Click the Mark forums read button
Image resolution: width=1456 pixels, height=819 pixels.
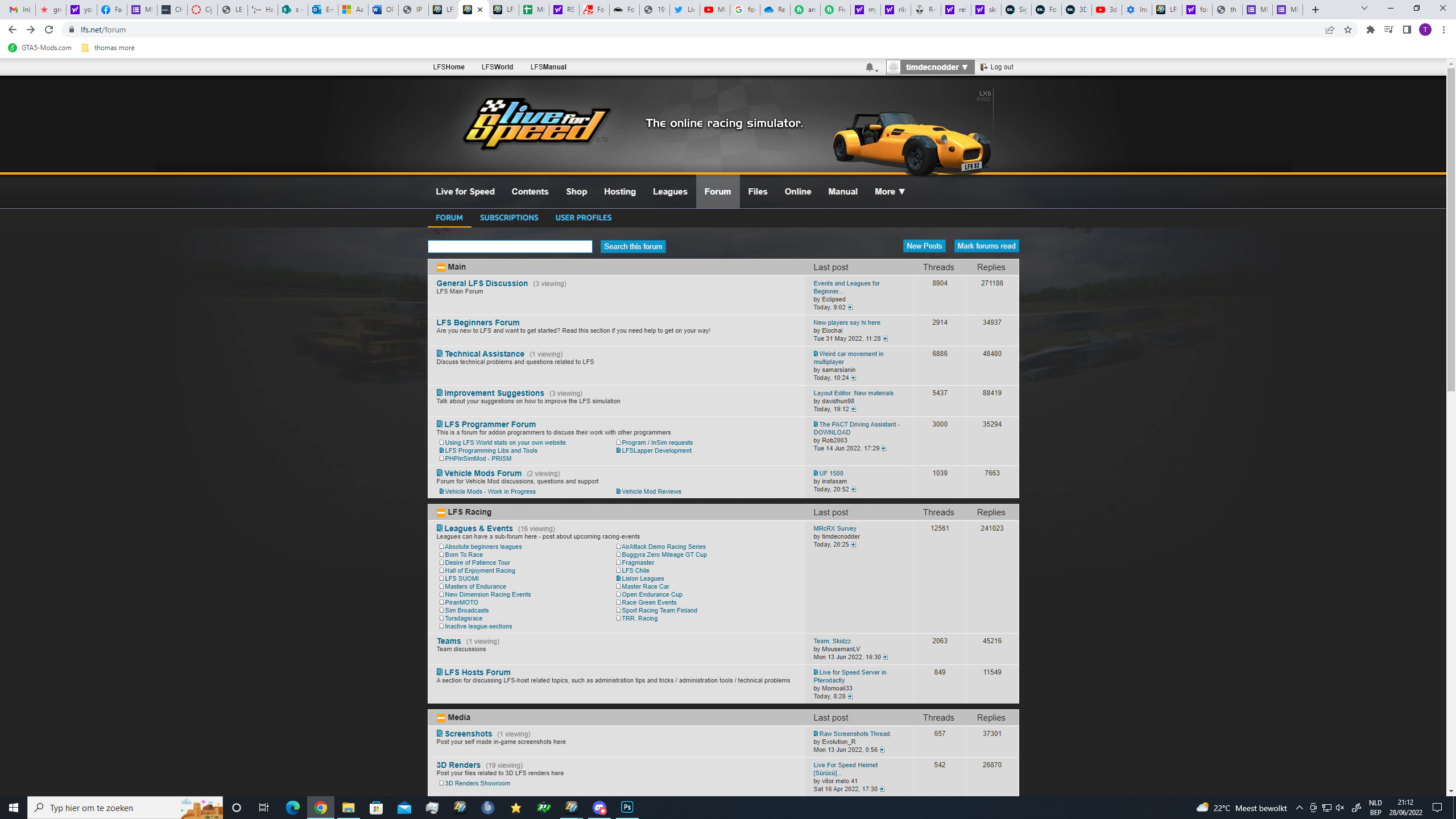pos(986,246)
